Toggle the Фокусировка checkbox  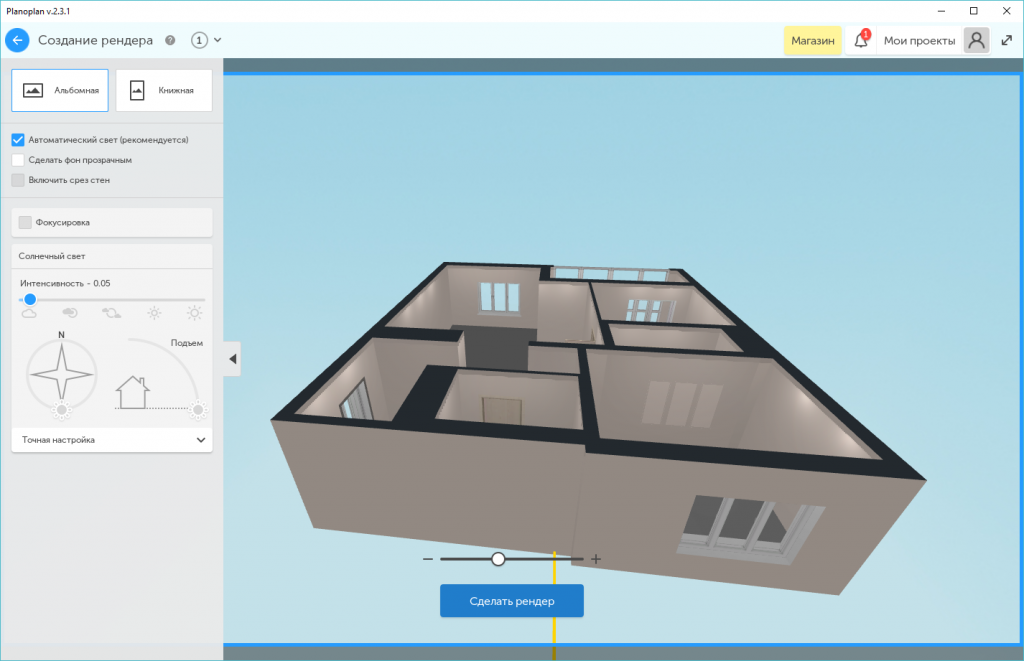point(25,222)
